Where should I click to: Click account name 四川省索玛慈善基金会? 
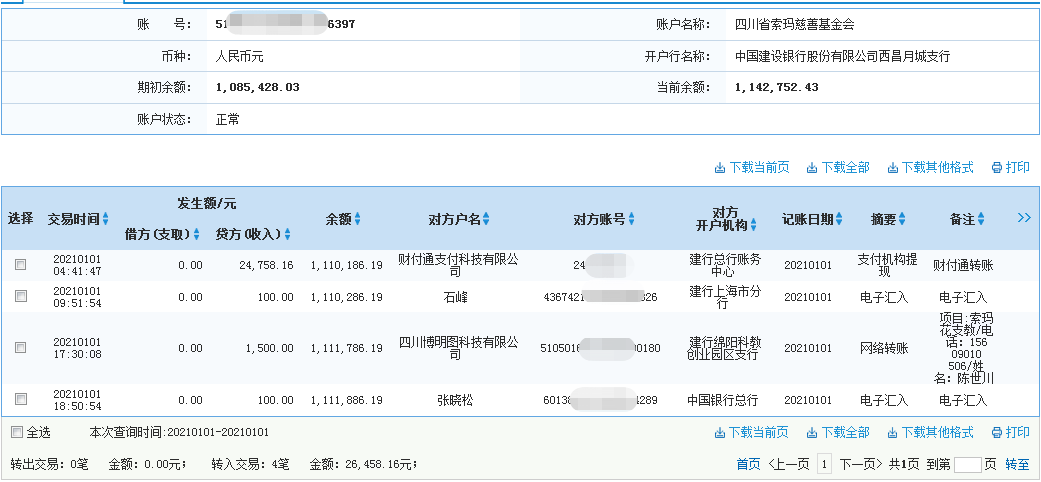[x=795, y=25]
